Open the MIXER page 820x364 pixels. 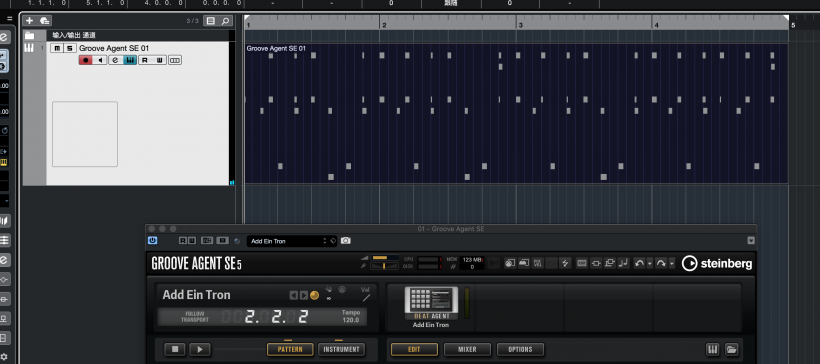(467, 349)
